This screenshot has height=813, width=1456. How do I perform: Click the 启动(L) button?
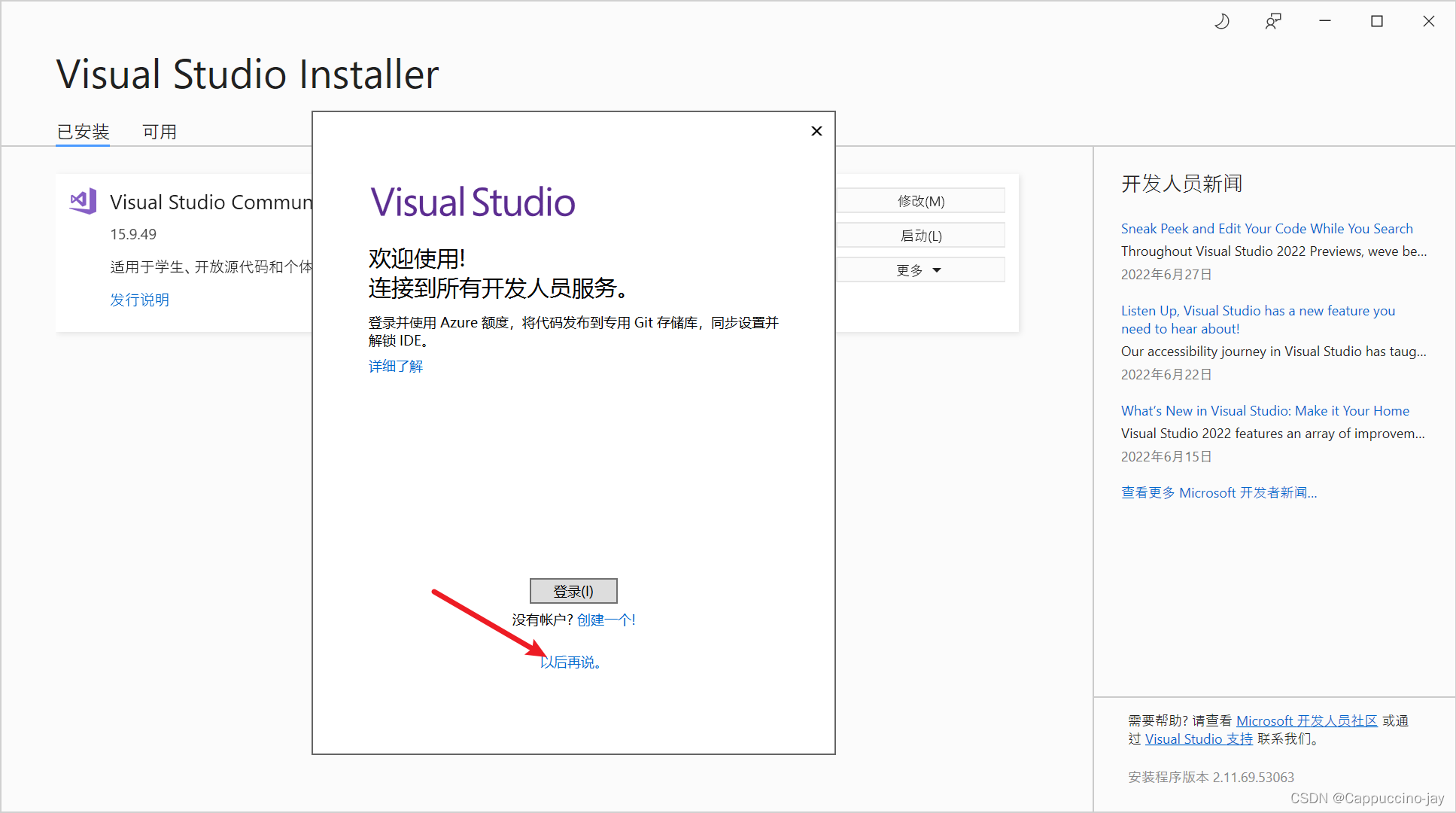920,236
